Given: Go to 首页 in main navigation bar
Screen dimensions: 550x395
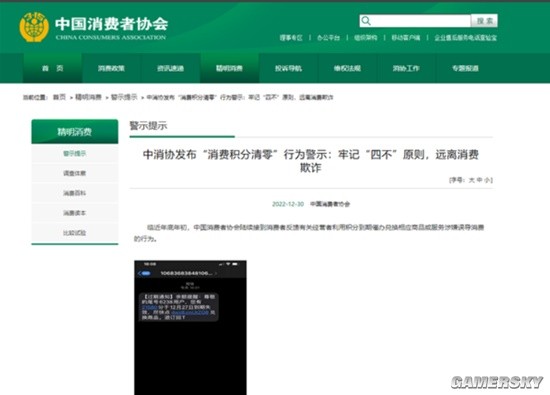Looking at the screenshot, I should pyautogui.click(x=53, y=68).
